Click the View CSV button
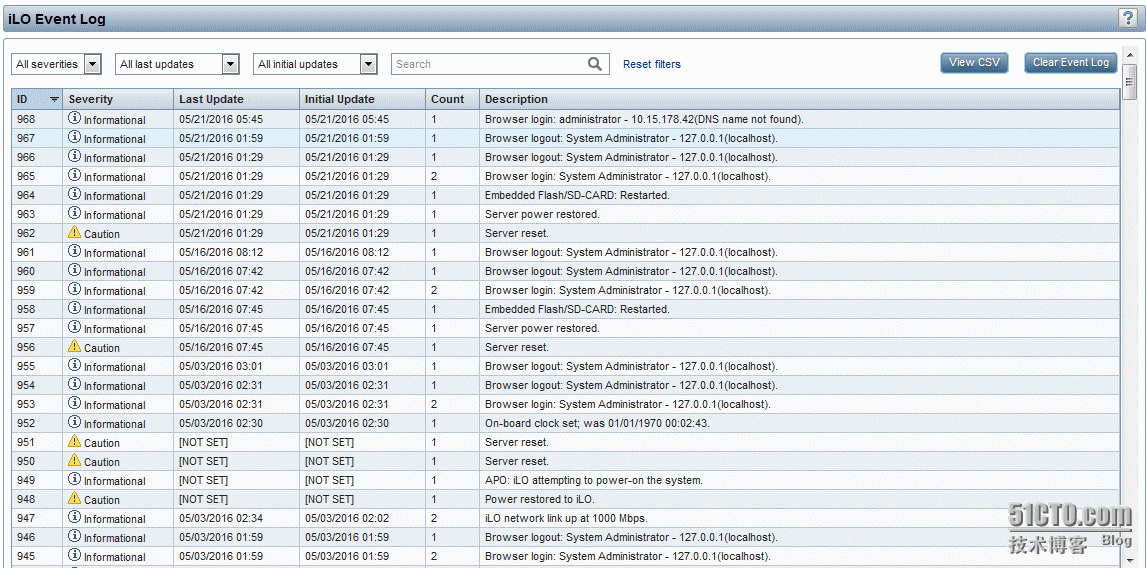The height and width of the screenshot is (568, 1146). [x=974, y=63]
